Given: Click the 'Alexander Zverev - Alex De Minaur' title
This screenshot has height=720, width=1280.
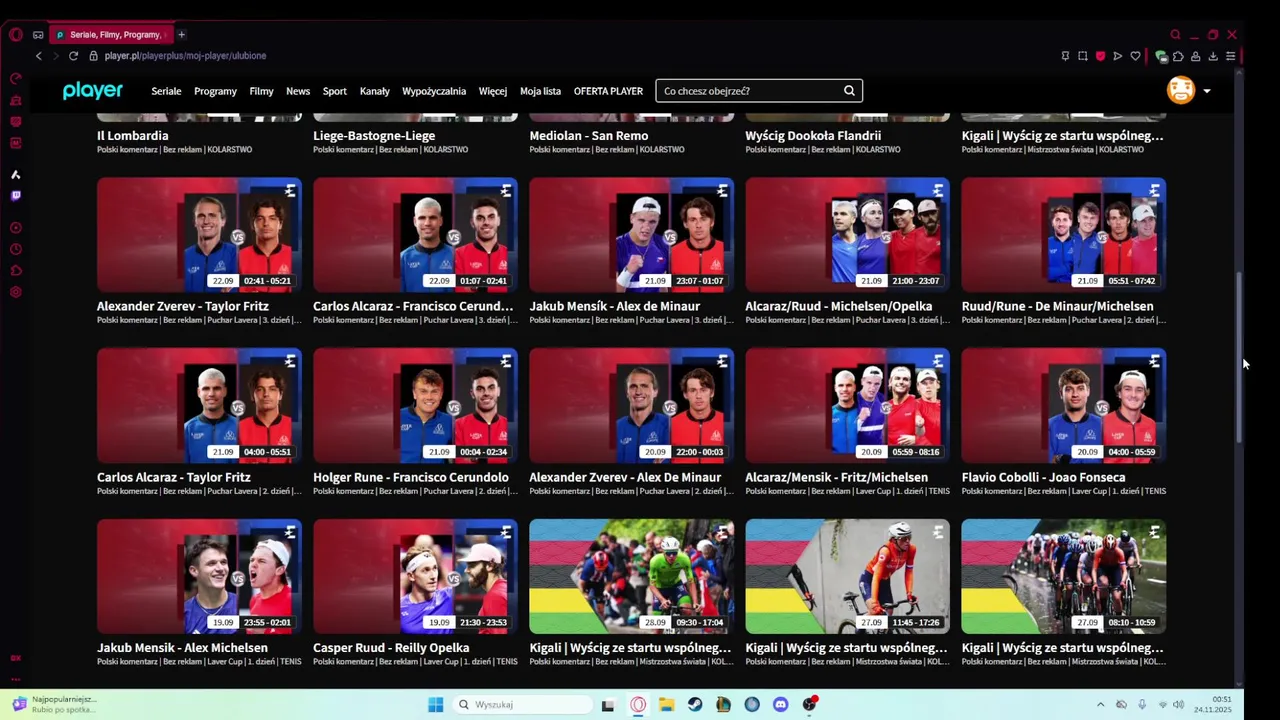Looking at the screenshot, I should coord(625,477).
